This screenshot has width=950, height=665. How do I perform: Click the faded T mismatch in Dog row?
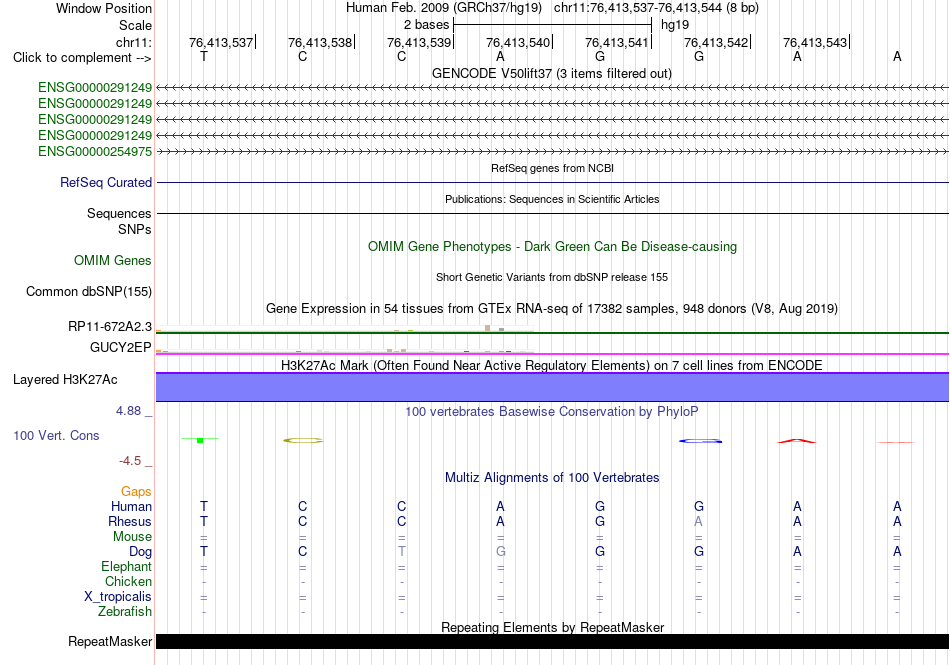[x=402, y=551]
